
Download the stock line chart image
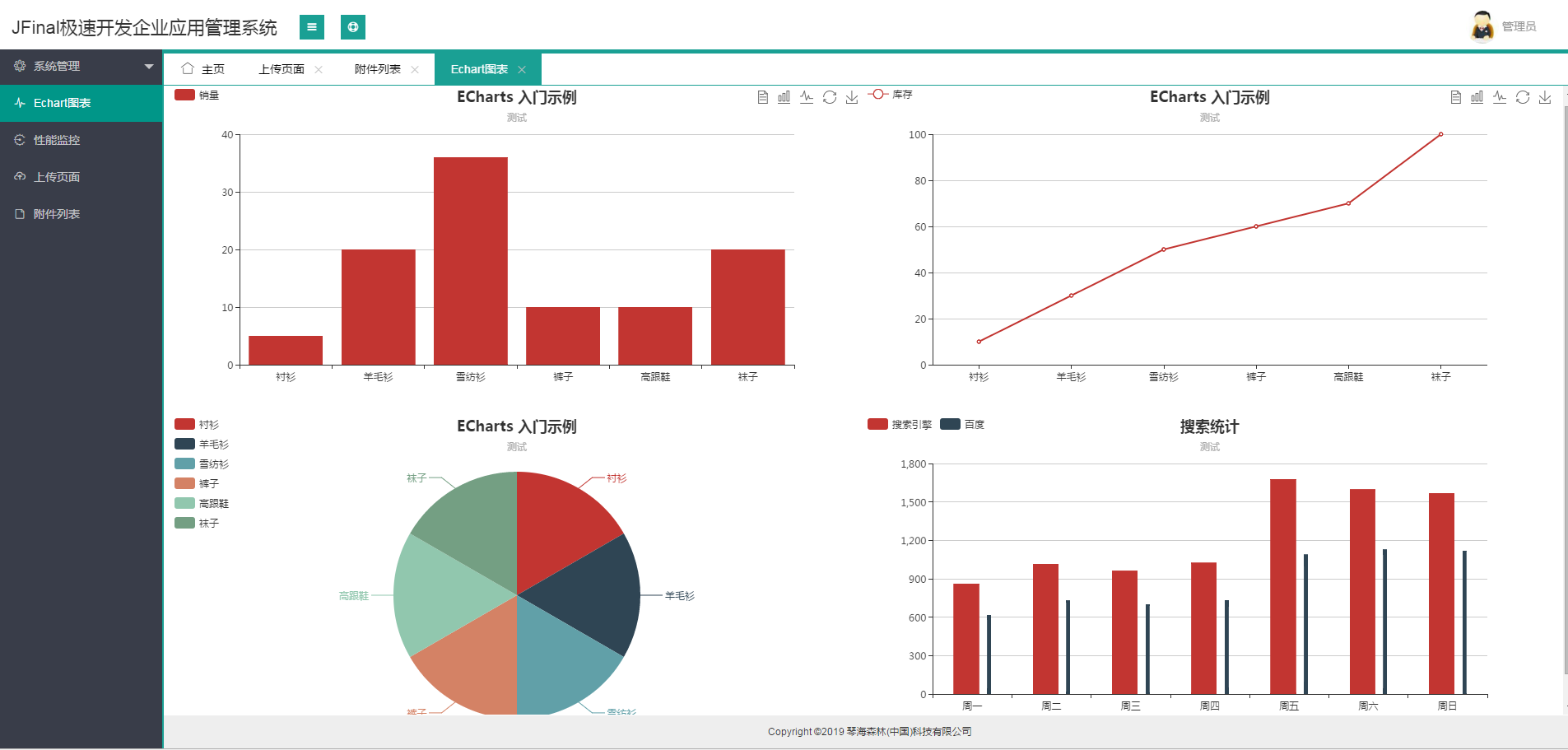point(1545,97)
